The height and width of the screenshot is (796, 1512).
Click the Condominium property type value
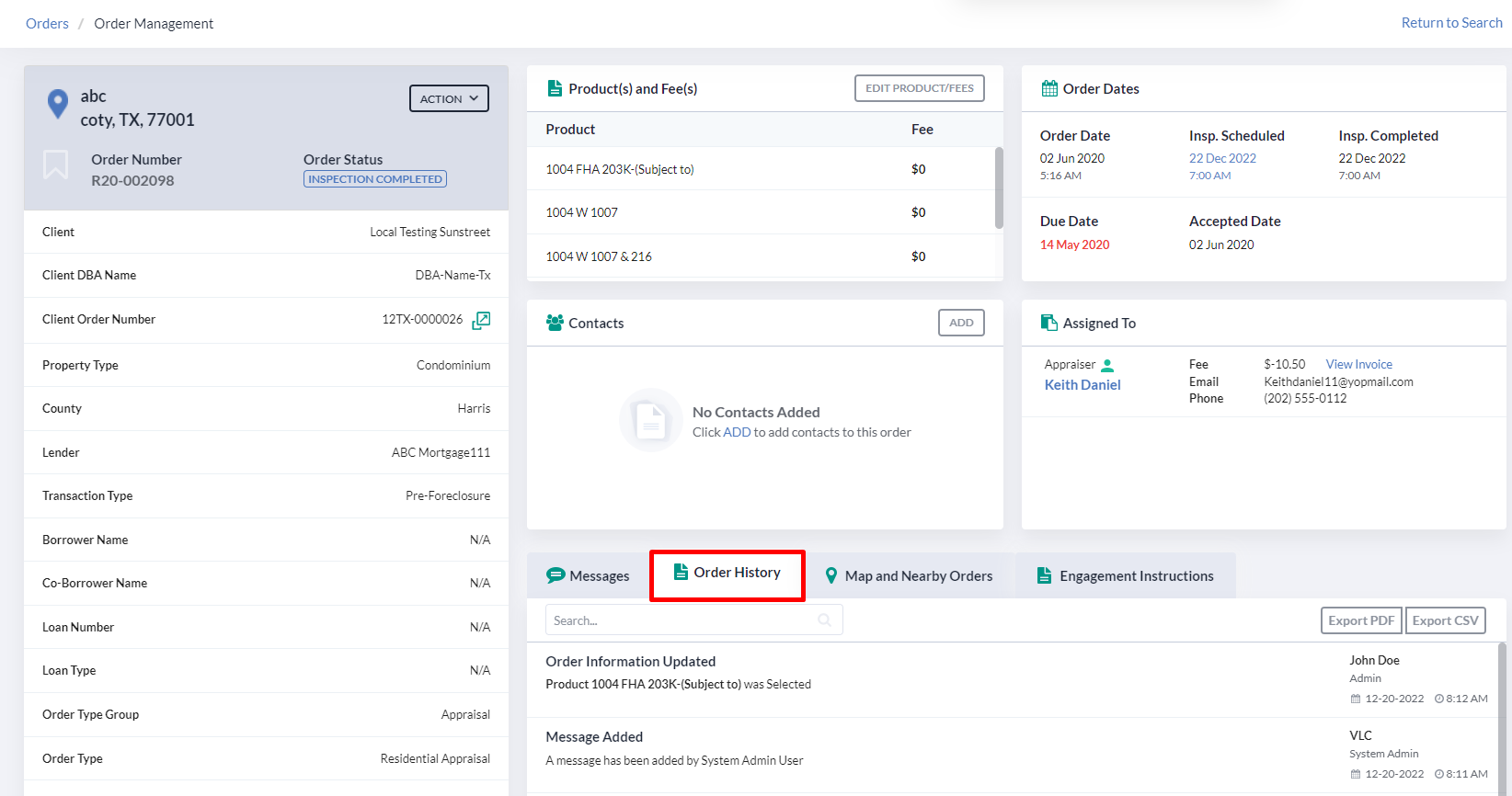coord(453,365)
